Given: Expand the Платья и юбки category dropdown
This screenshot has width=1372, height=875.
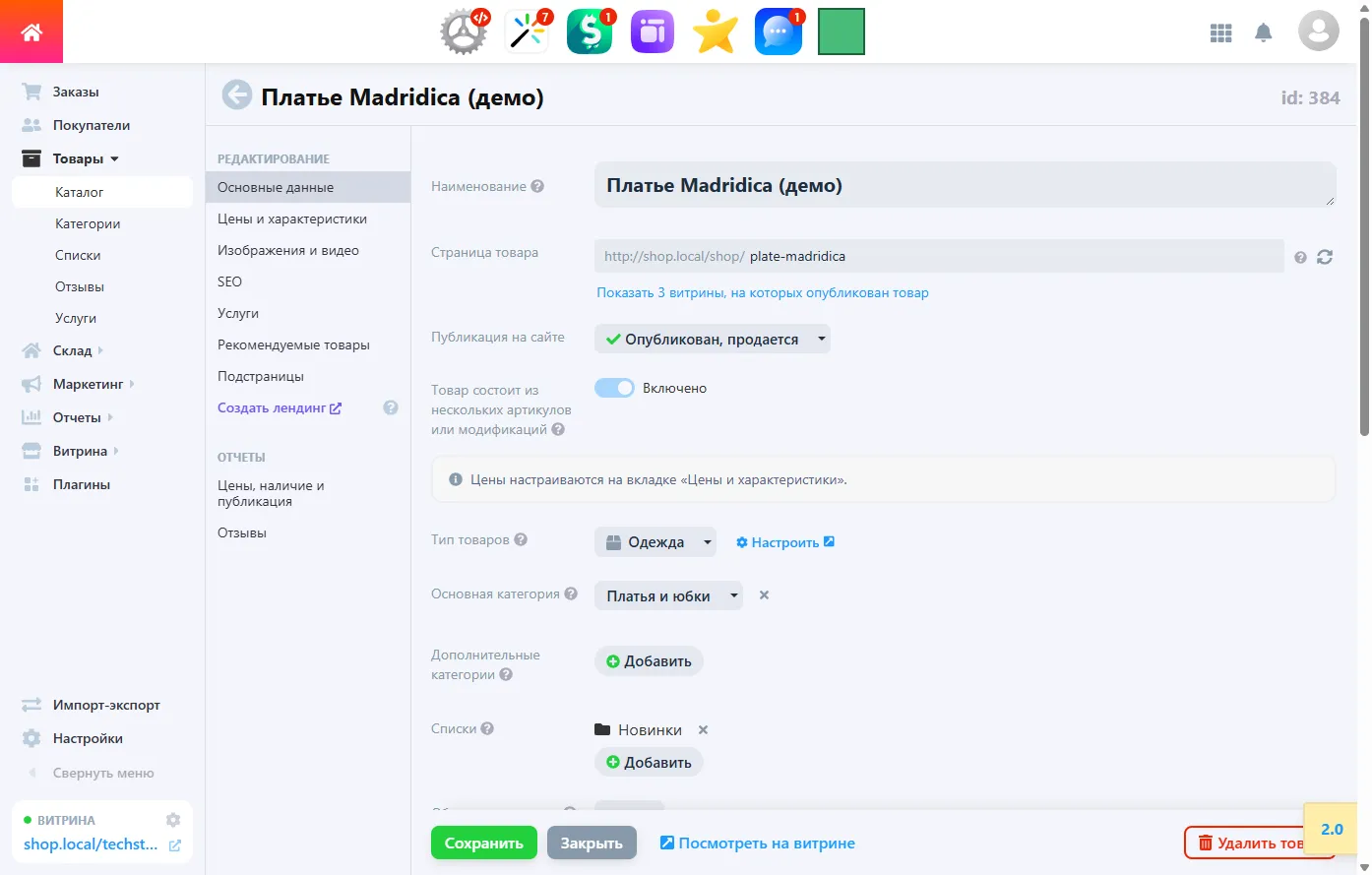Looking at the screenshot, I should [668, 596].
